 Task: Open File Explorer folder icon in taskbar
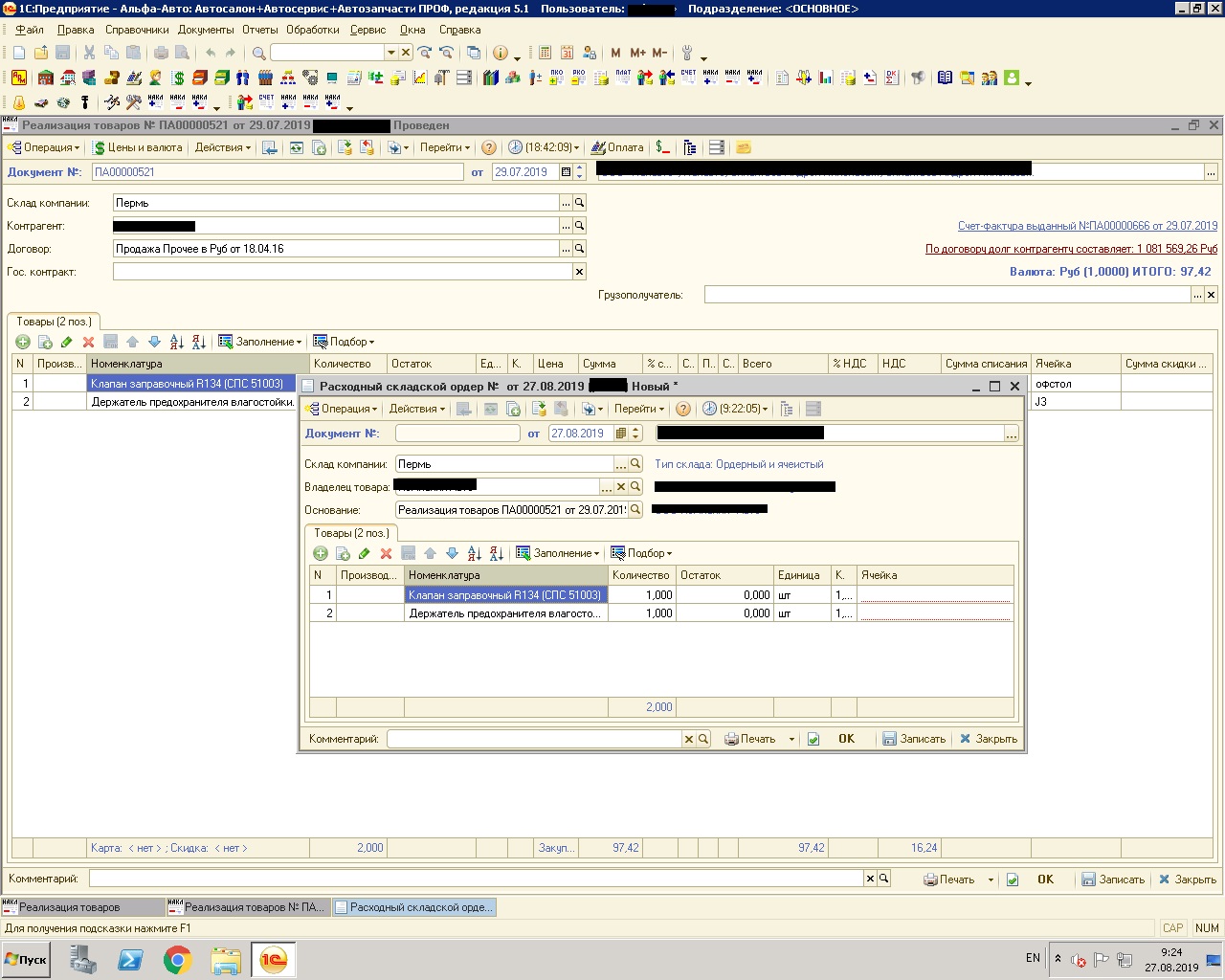[x=225, y=959]
